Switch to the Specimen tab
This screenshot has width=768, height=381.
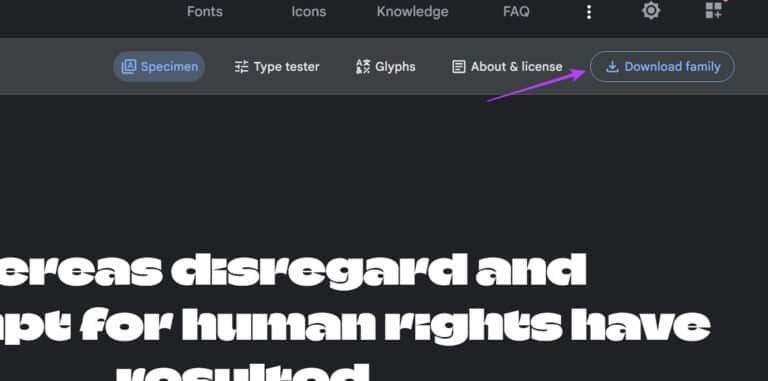pos(159,67)
